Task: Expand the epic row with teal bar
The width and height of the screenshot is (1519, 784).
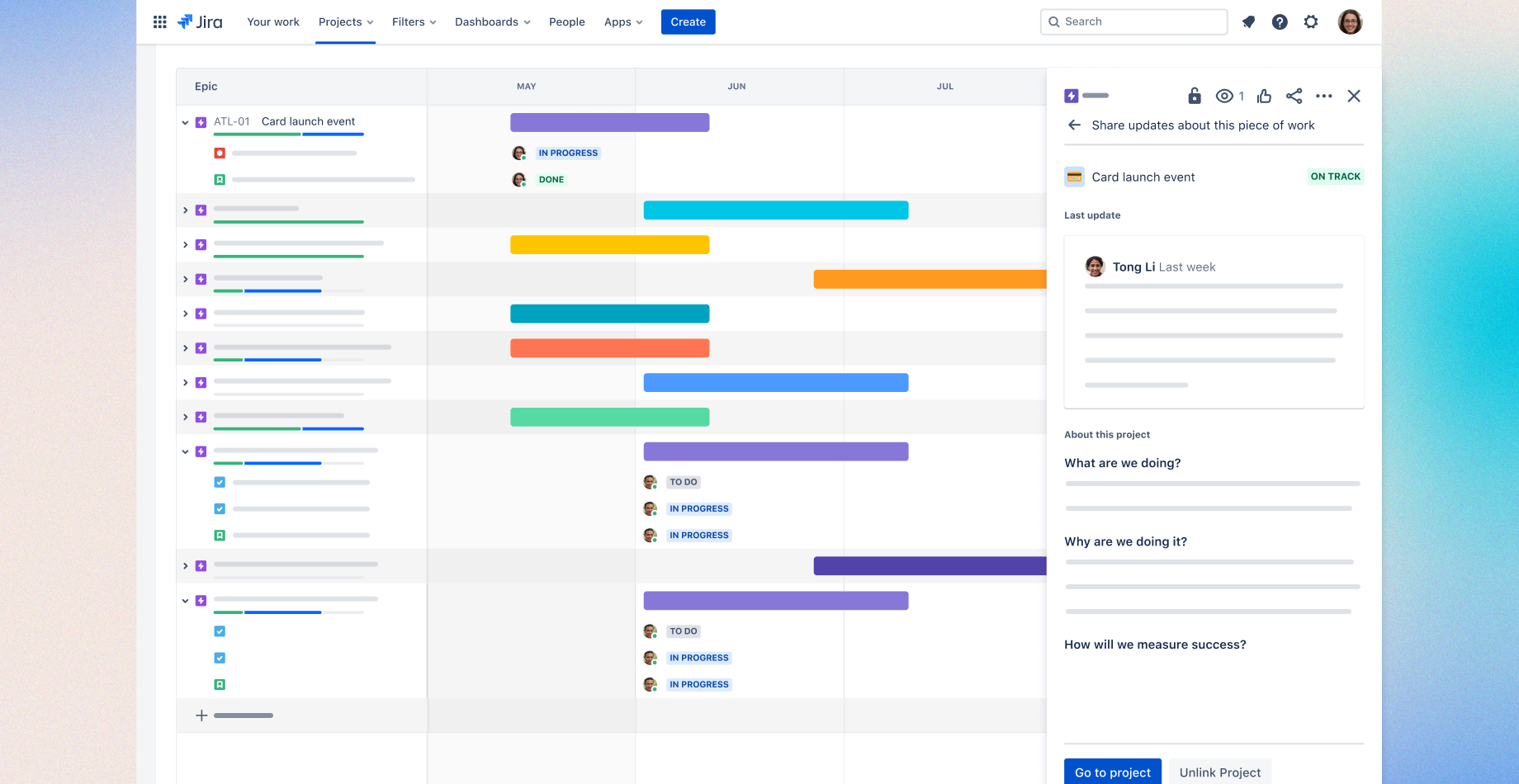Action: pos(185,314)
